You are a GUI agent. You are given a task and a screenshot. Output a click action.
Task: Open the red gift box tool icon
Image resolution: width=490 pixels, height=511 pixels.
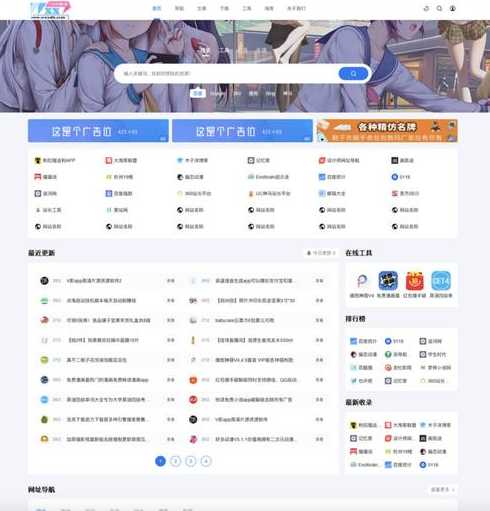pos(415,281)
